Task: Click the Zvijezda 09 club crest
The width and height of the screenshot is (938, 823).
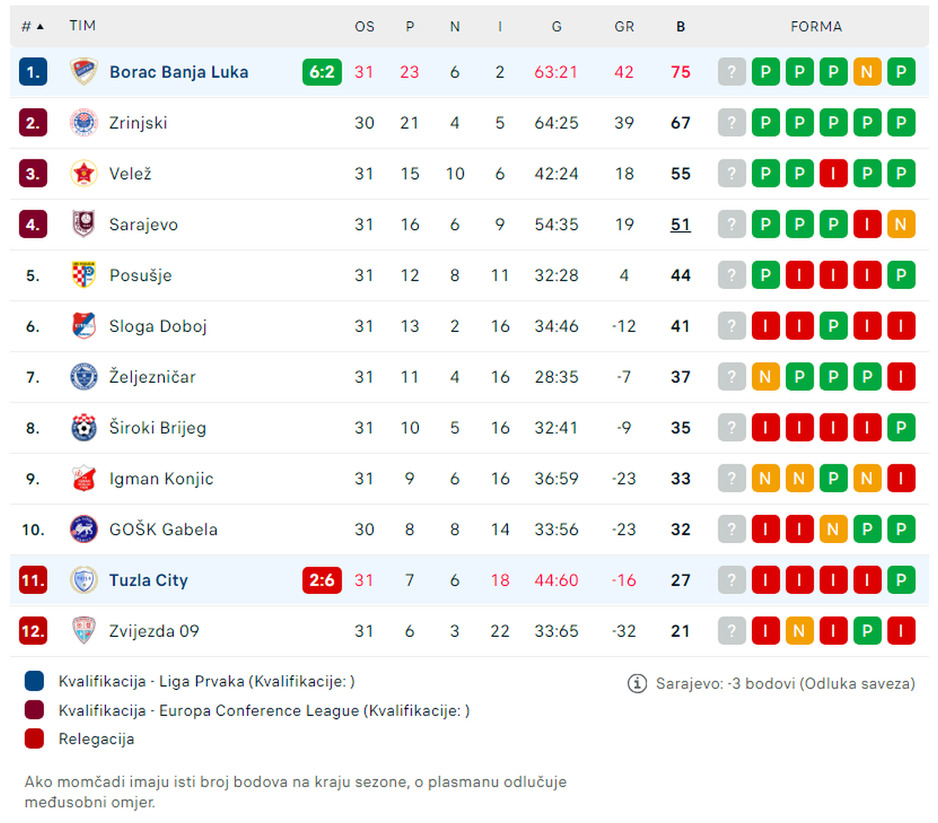Action: point(84,631)
